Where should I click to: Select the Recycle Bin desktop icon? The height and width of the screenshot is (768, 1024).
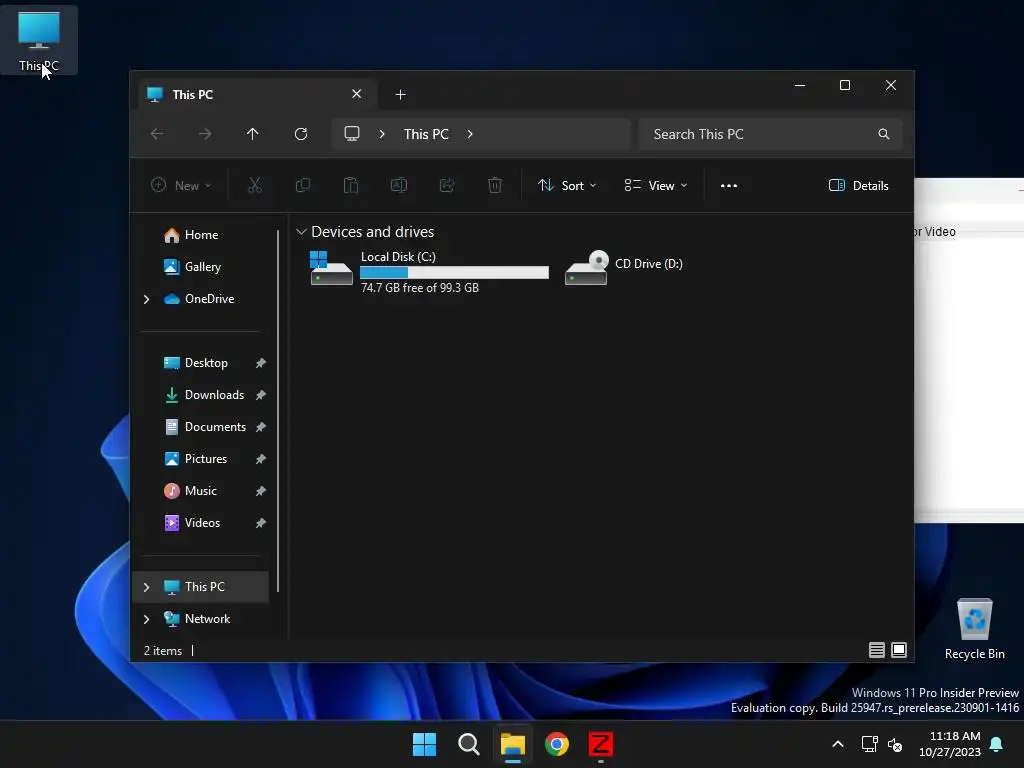(x=974, y=629)
